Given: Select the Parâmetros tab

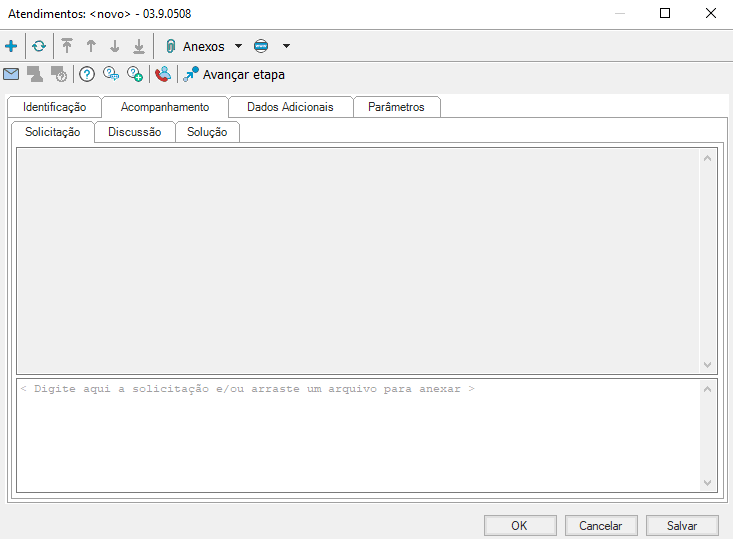Looking at the screenshot, I should [396, 107].
